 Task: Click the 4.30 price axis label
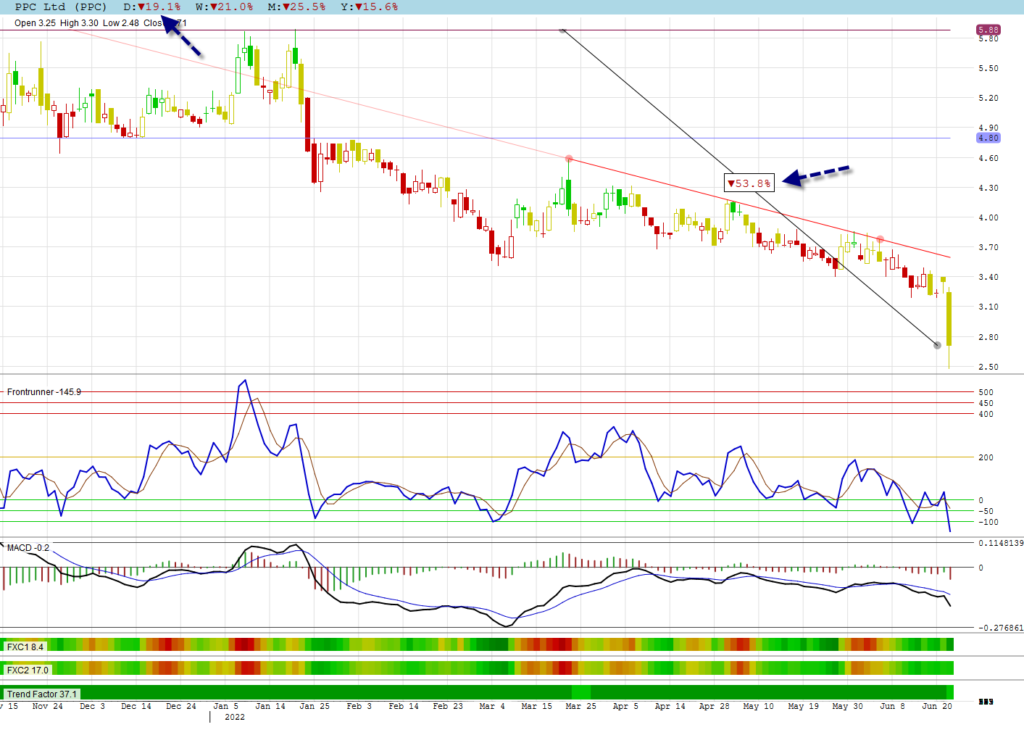[x=988, y=188]
